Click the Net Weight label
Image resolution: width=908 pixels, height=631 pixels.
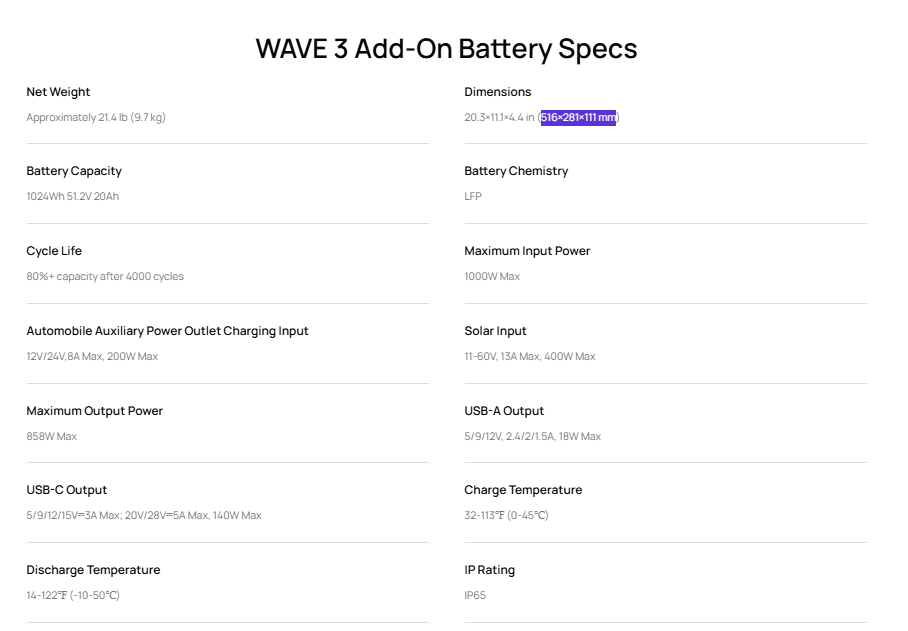tap(58, 92)
